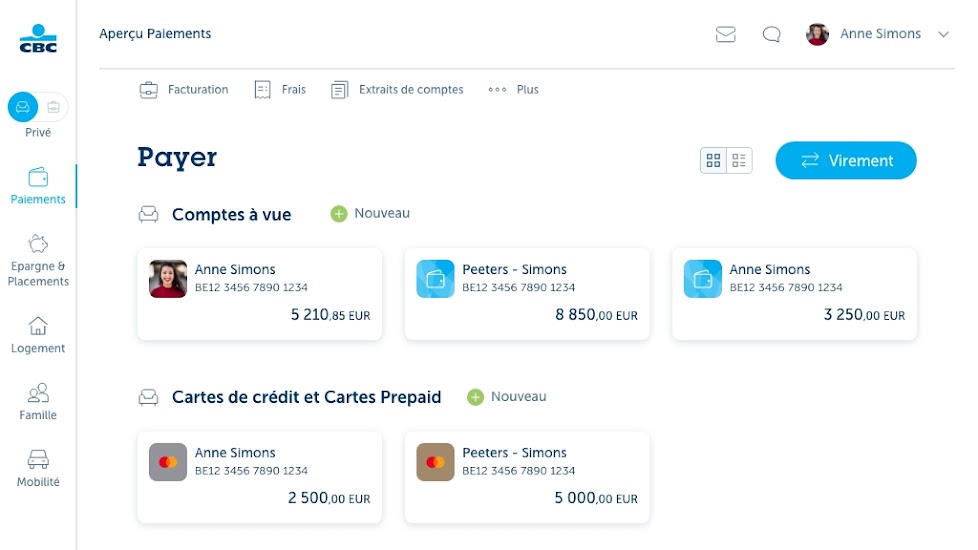The height and width of the screenshot is (550, 978).
Task: Open Peeters - Simons 8 850,00 EUR account
Action: (x=527, y=294)
